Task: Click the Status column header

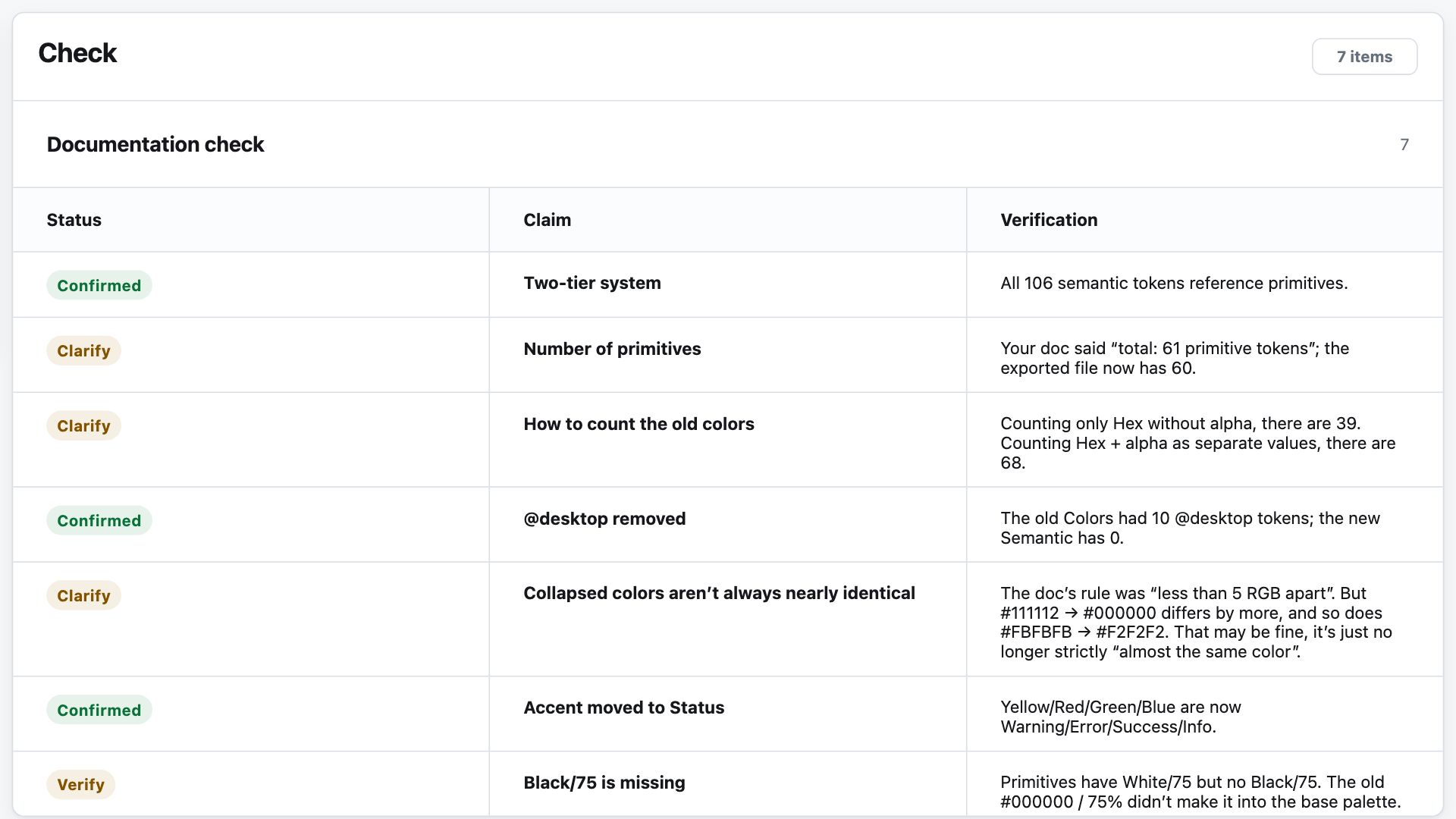Action: (x=74, y=220)
